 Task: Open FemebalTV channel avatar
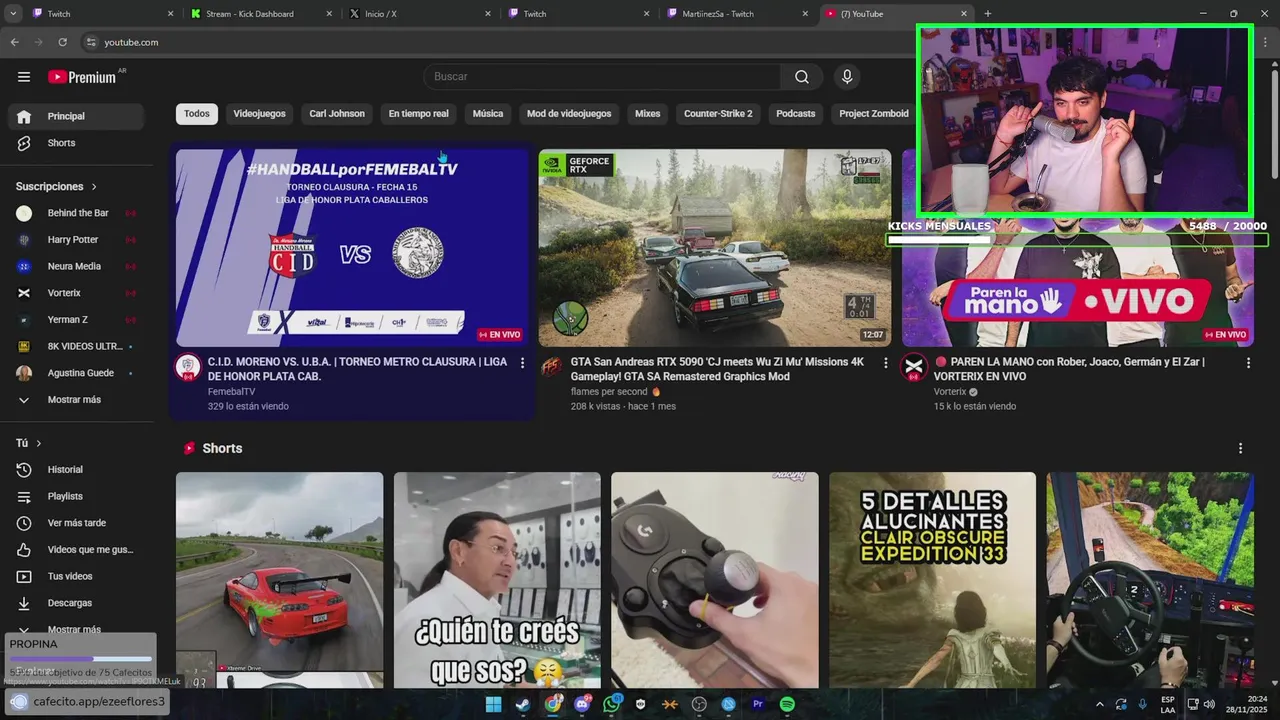pos(188,367)
